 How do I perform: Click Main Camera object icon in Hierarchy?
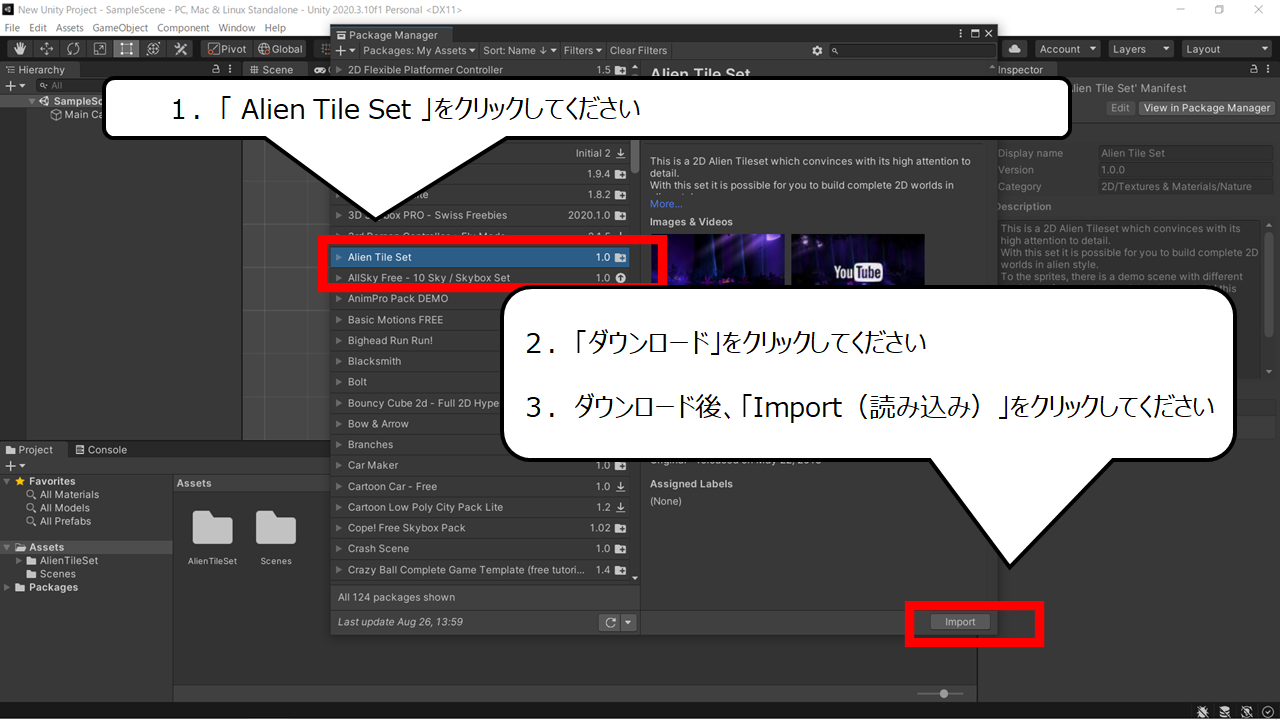[x=56, y=115]
